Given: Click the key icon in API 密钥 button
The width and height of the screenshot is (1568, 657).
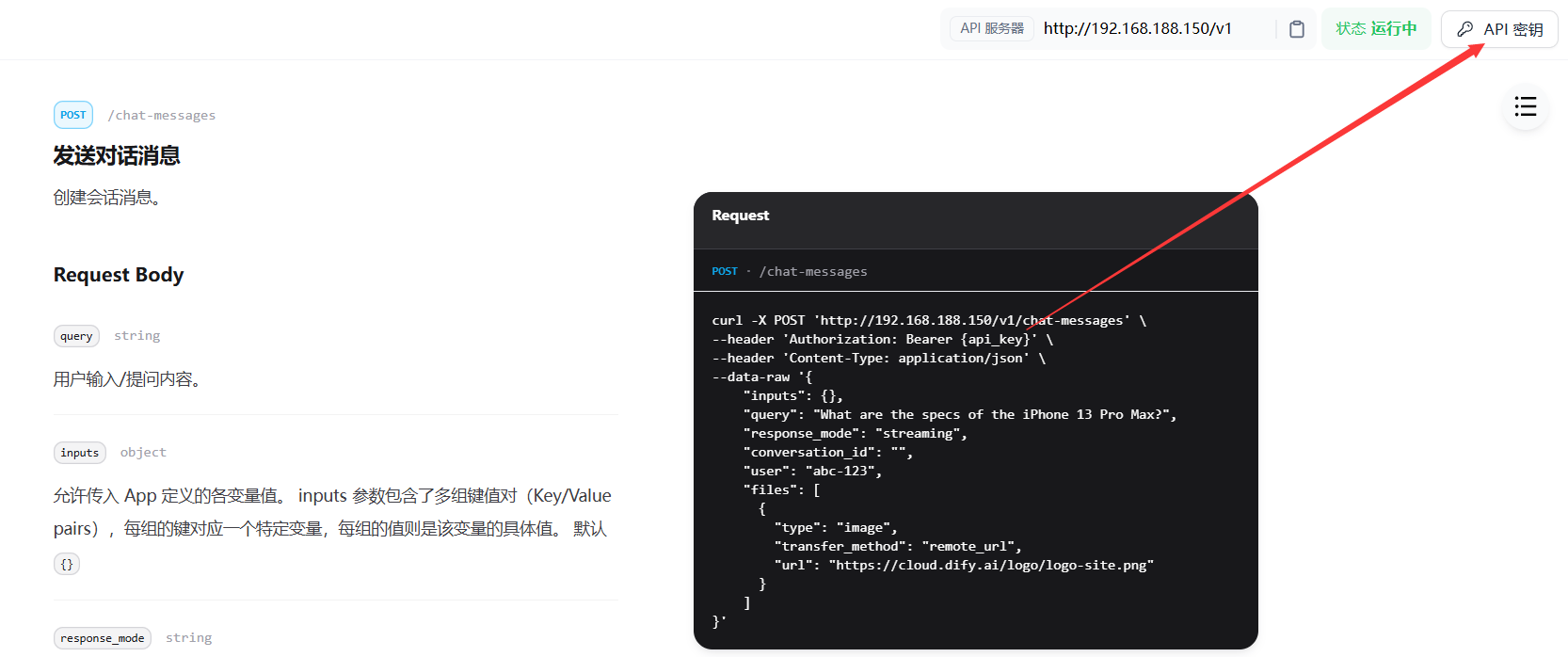Looking at the screenshot, I should [1464, 29].
